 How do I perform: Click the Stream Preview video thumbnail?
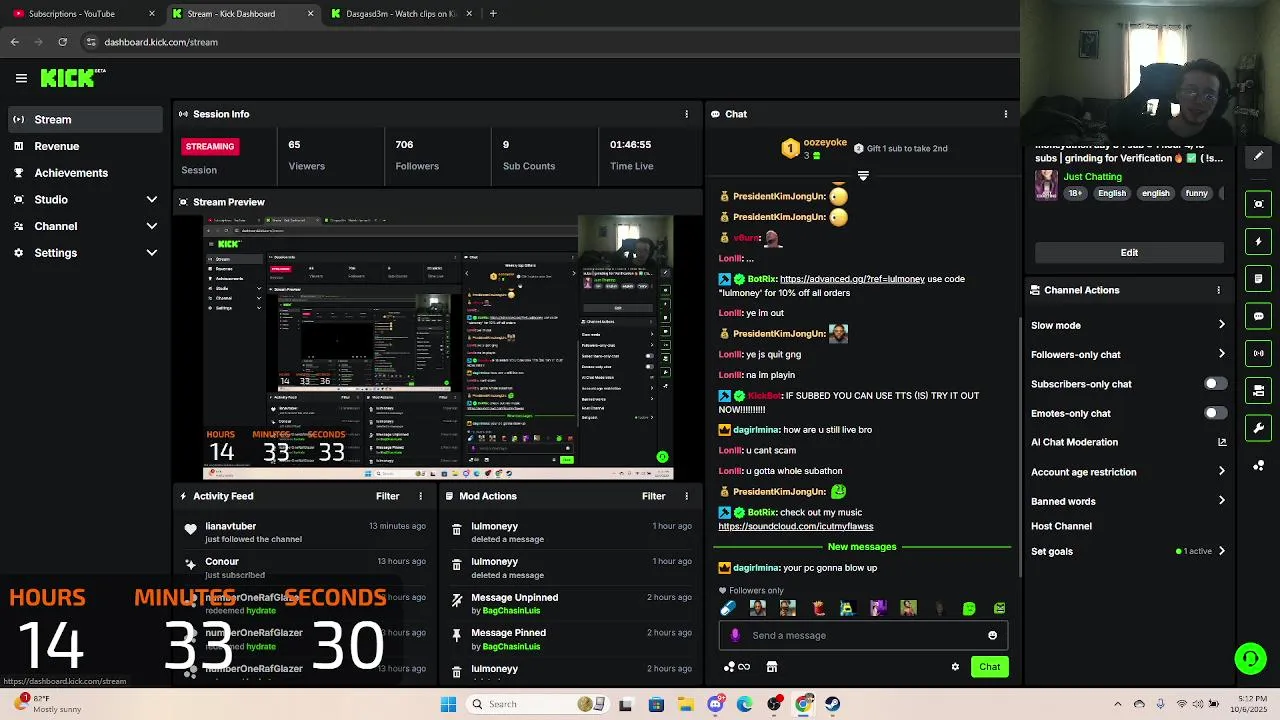click(438, 348)
